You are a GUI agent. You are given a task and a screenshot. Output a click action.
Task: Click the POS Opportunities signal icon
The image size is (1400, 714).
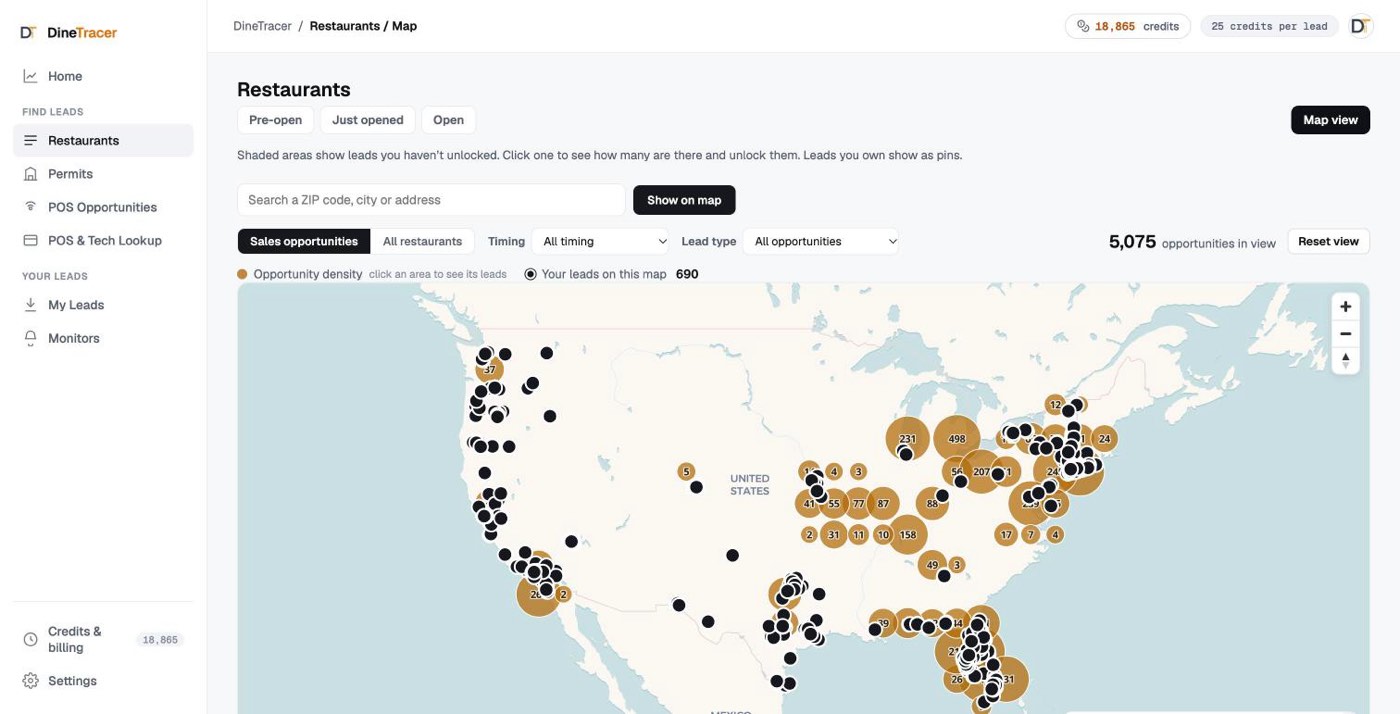[x=30, y=207]
